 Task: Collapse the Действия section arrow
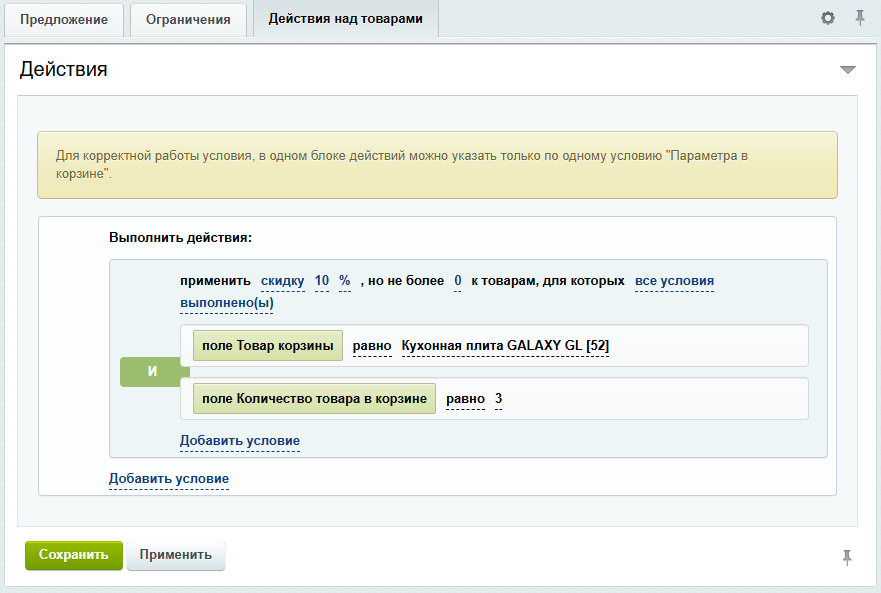tap(847, 70)
